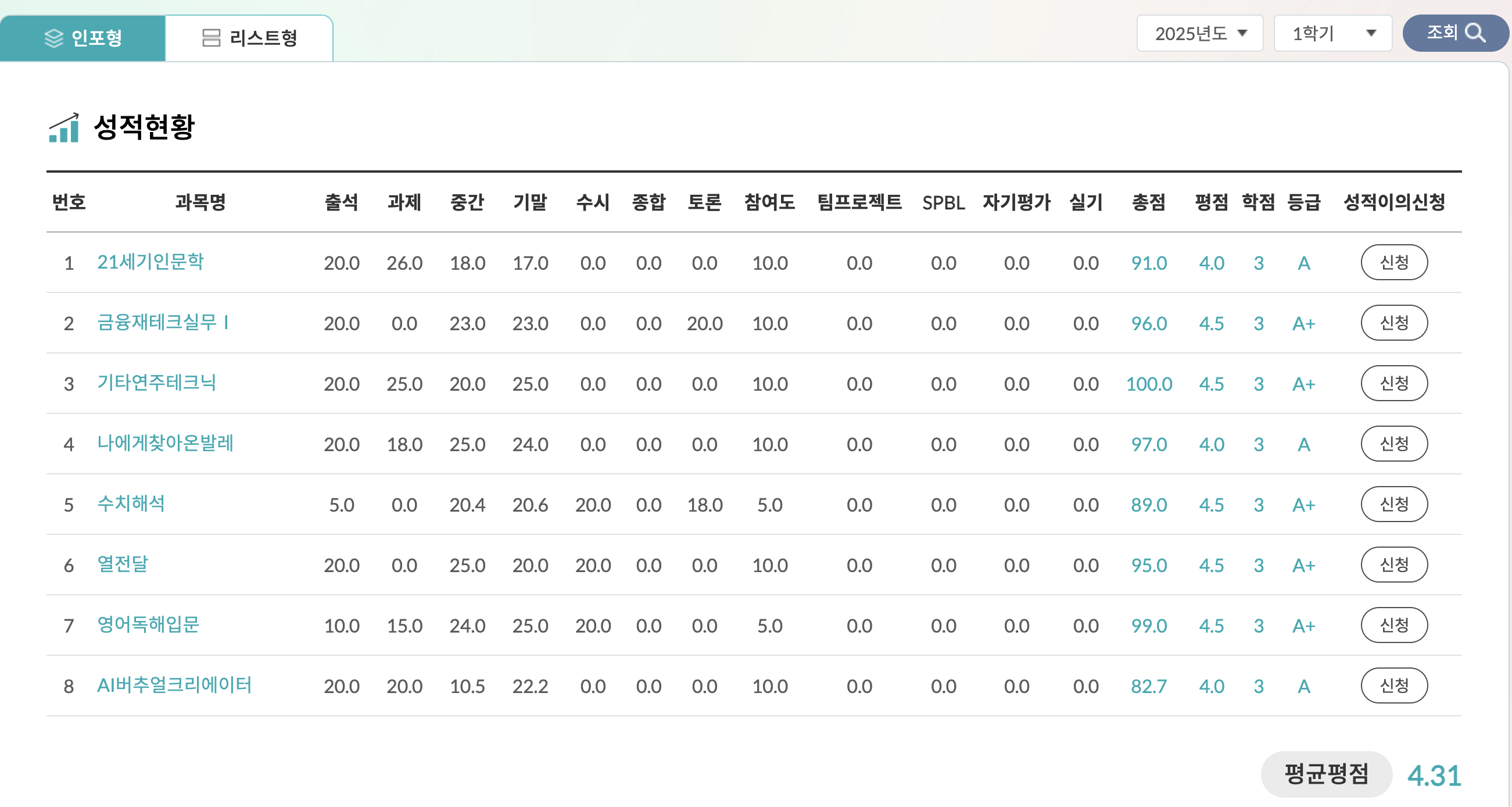
Task: Click the 100.0 total score value
Action: tap(1148, 384)
